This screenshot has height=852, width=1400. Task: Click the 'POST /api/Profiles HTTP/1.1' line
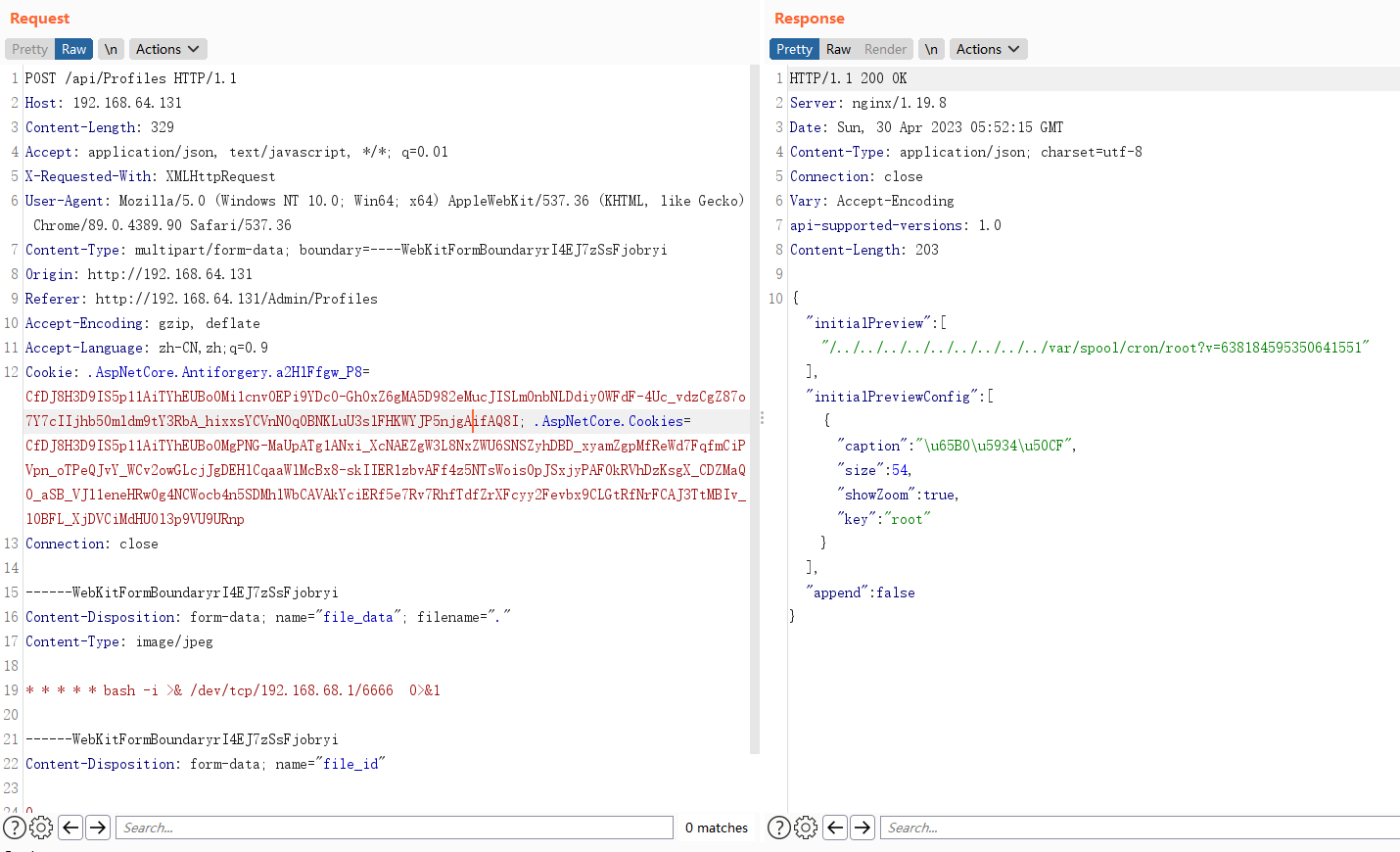130,78
